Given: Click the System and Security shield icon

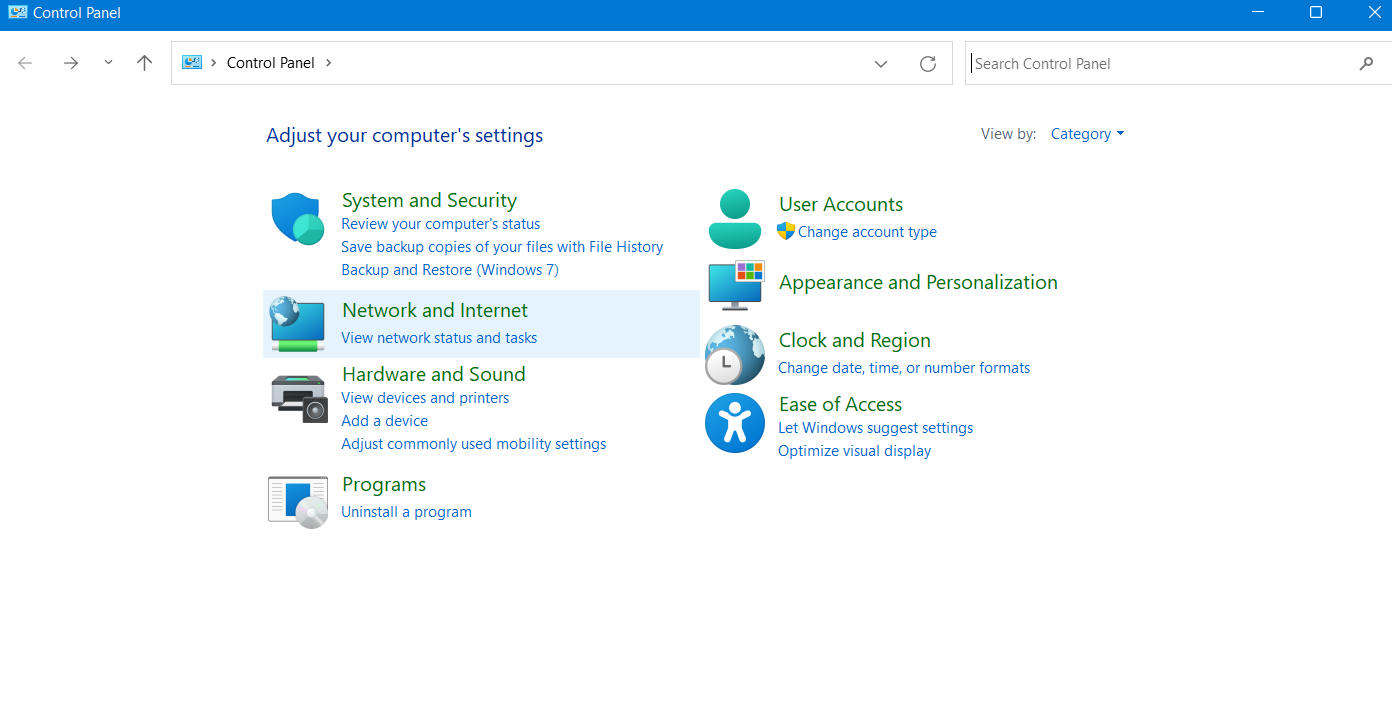Looking at the screenshot, I should [297, 219].
